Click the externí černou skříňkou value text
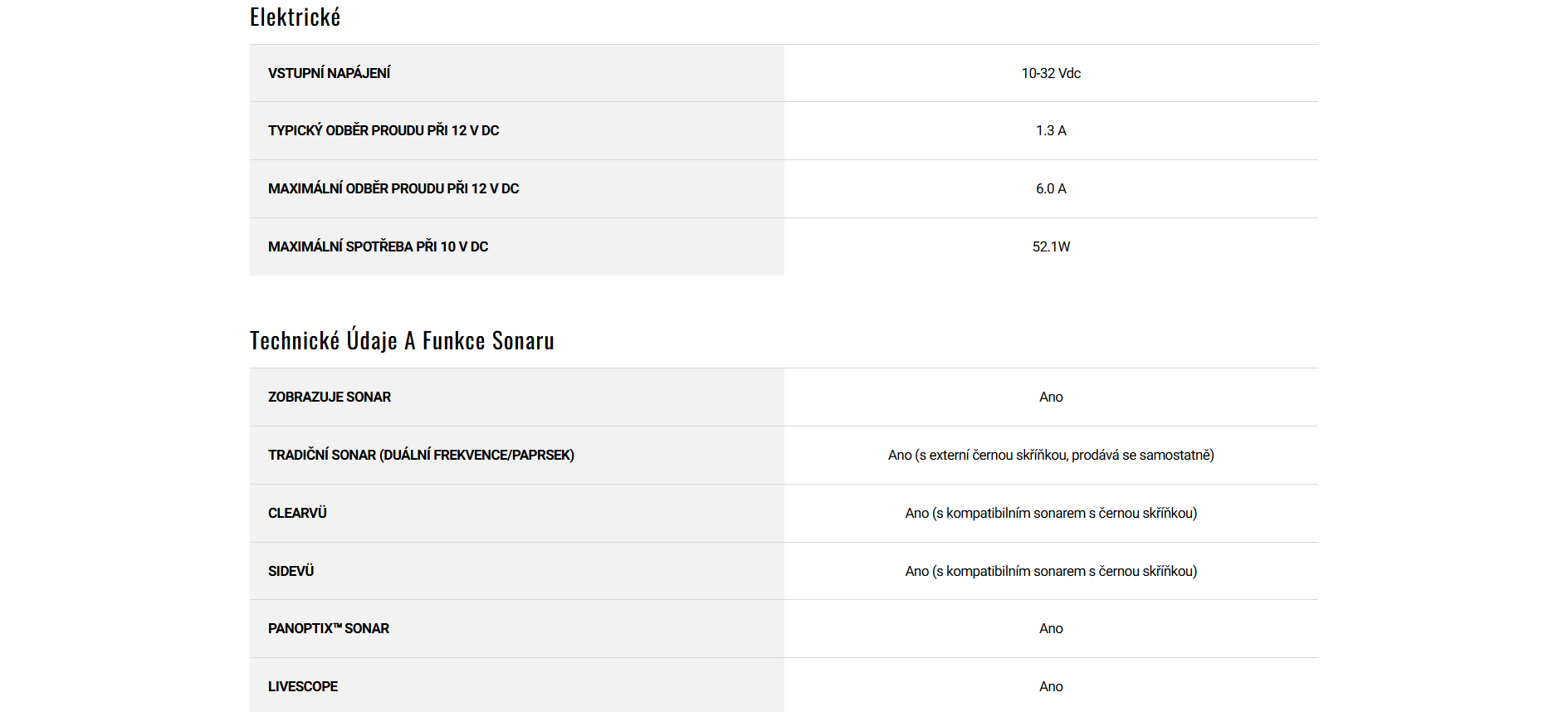 point(1051,455)
